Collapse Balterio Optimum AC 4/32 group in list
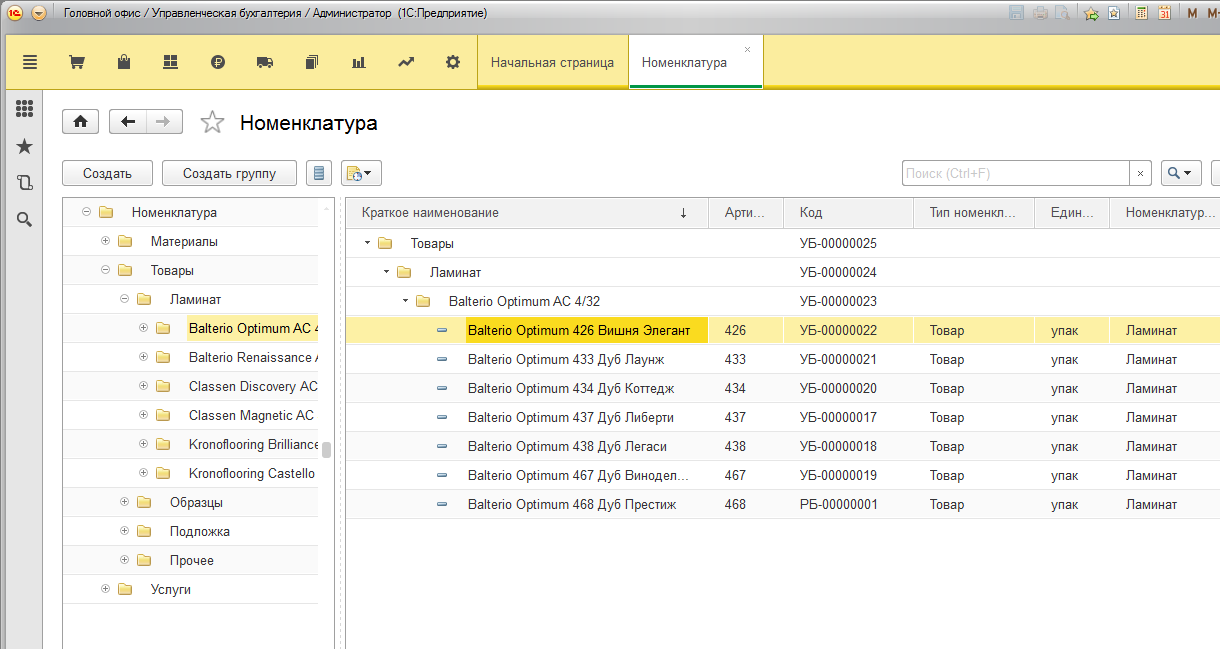Image resolution: width=1220 pixels, height=649 pixels. 405,301
